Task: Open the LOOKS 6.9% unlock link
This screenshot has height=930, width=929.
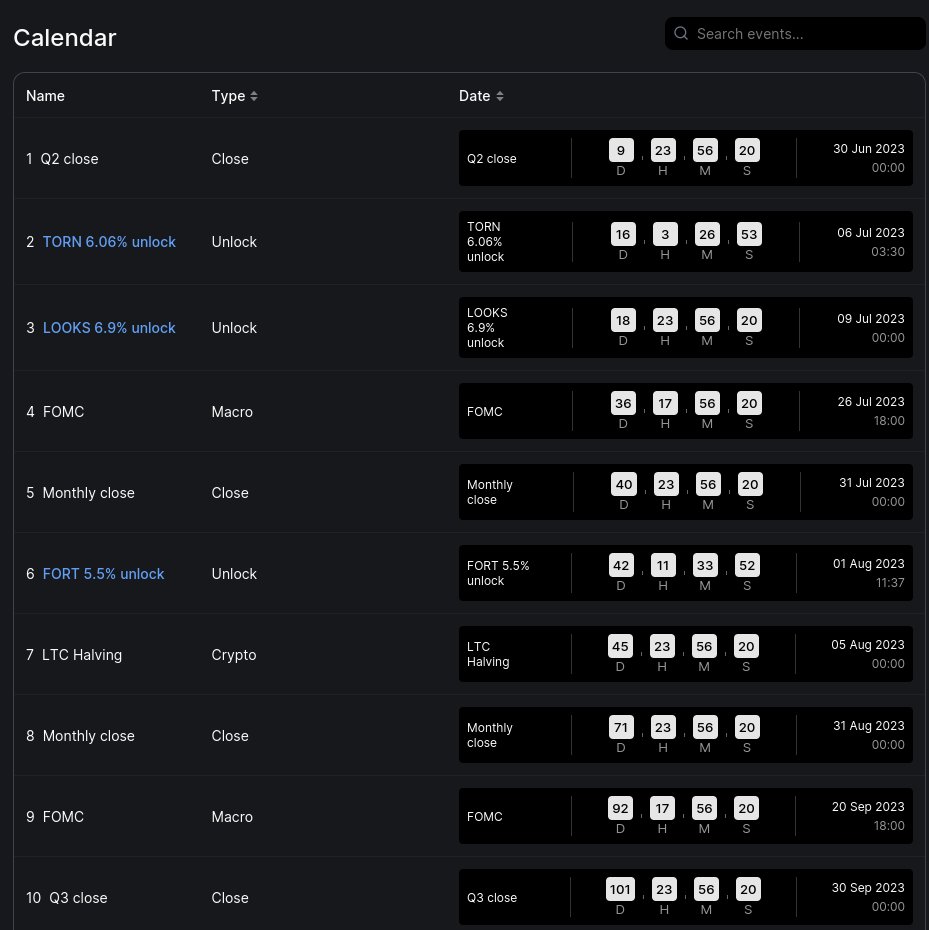Action: click(109, 328)
